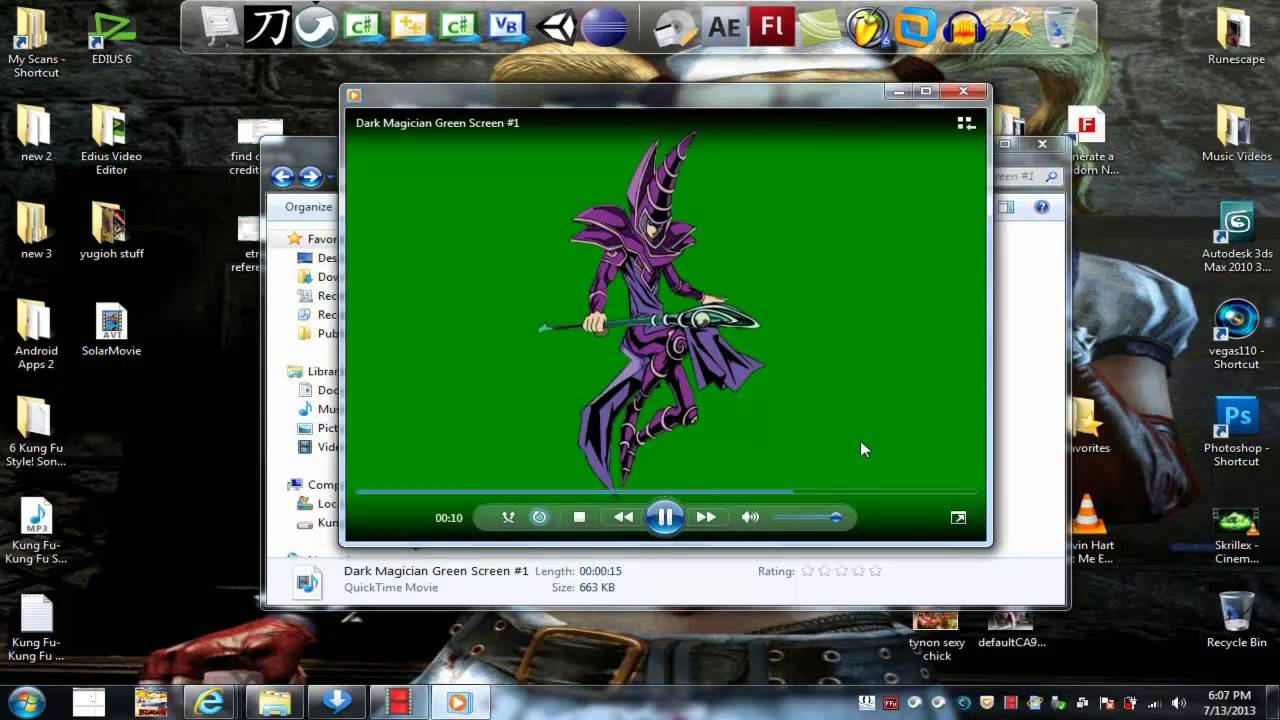Click the Explorer search magnifier
Screen dimensions: 1280x720
point(1051,176)
